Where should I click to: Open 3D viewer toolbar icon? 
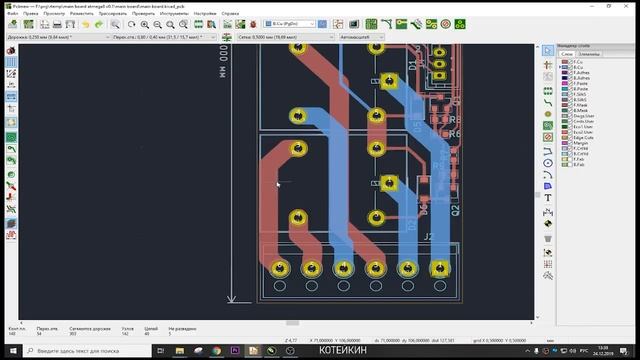pyautogui.click(x=354, y=24)
